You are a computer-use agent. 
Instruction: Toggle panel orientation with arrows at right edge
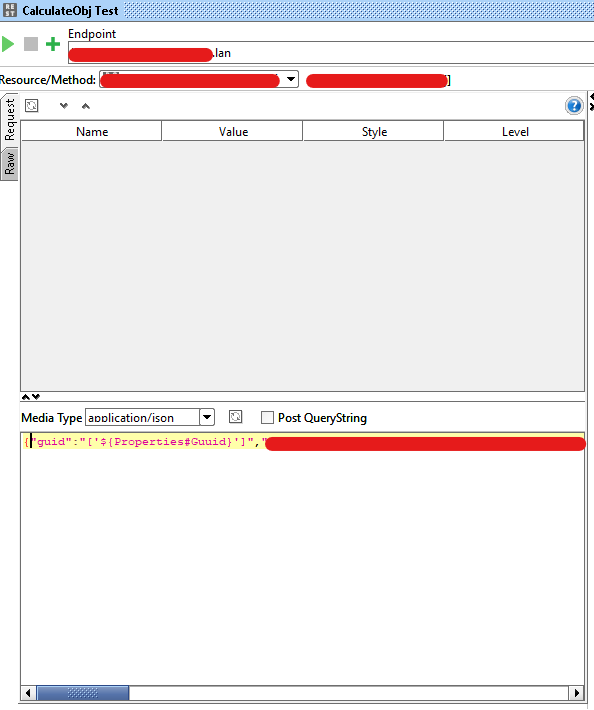pyautogui.click(x=591, y=102)
